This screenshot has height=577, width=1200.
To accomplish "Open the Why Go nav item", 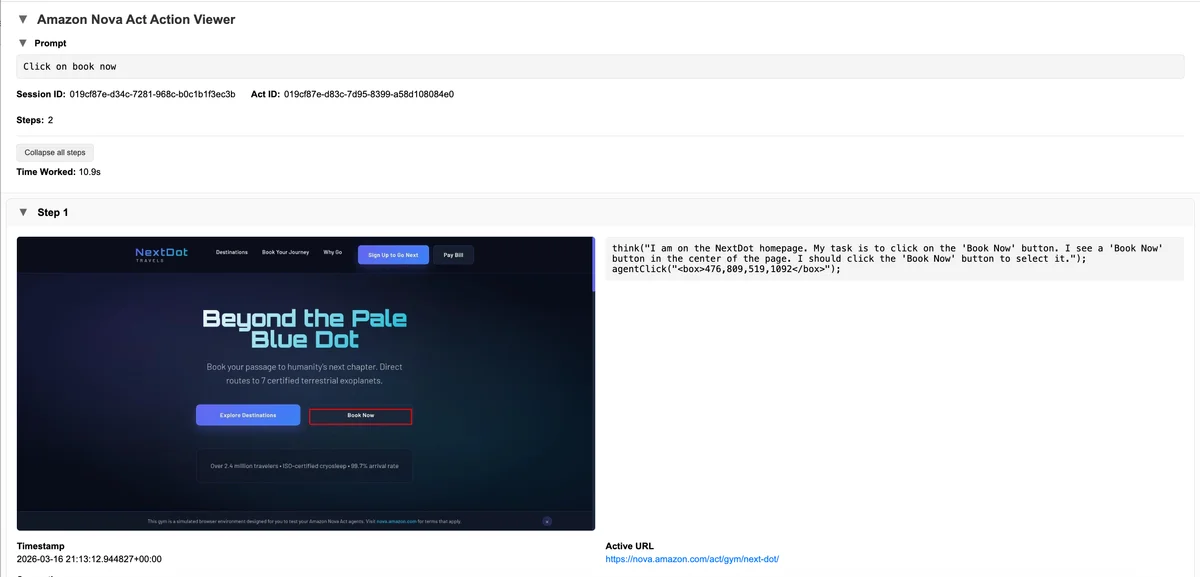I will [x=333, y=253].
